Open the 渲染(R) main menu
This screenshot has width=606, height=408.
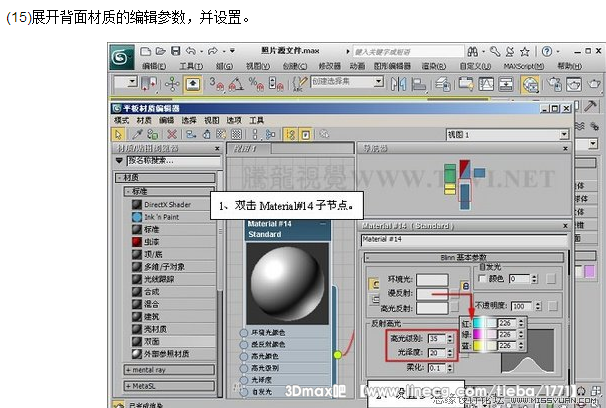[433, 66]
